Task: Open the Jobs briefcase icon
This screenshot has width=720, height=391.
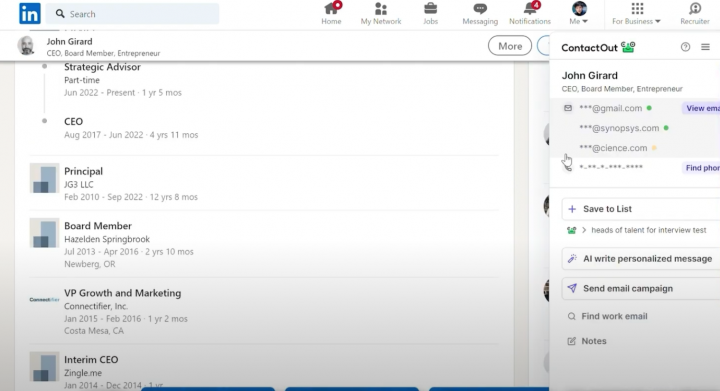Action: coord(430,9)
